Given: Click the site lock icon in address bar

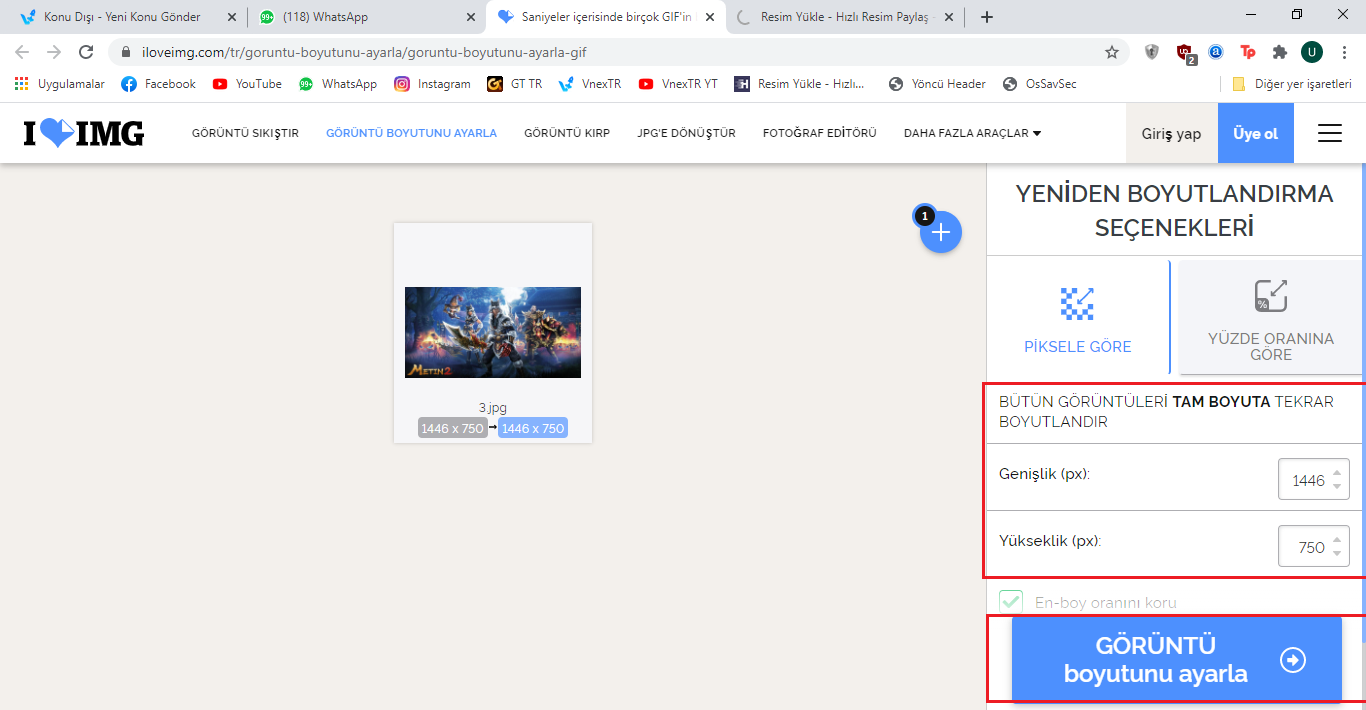Looking at the screenshot, I should click(x=126, y=52).
